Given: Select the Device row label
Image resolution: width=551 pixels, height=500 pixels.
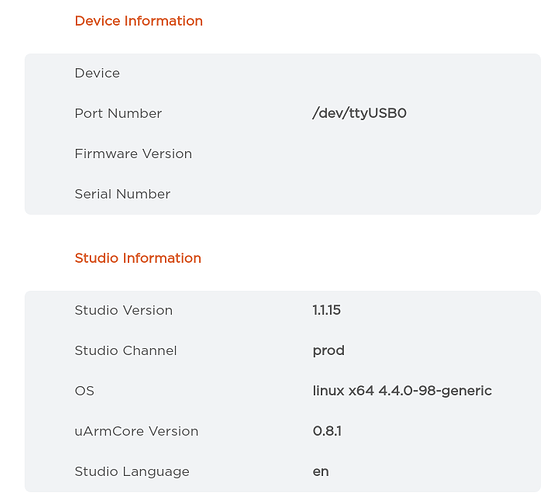Looking at the screenshot, I should [x=97, y=73].
